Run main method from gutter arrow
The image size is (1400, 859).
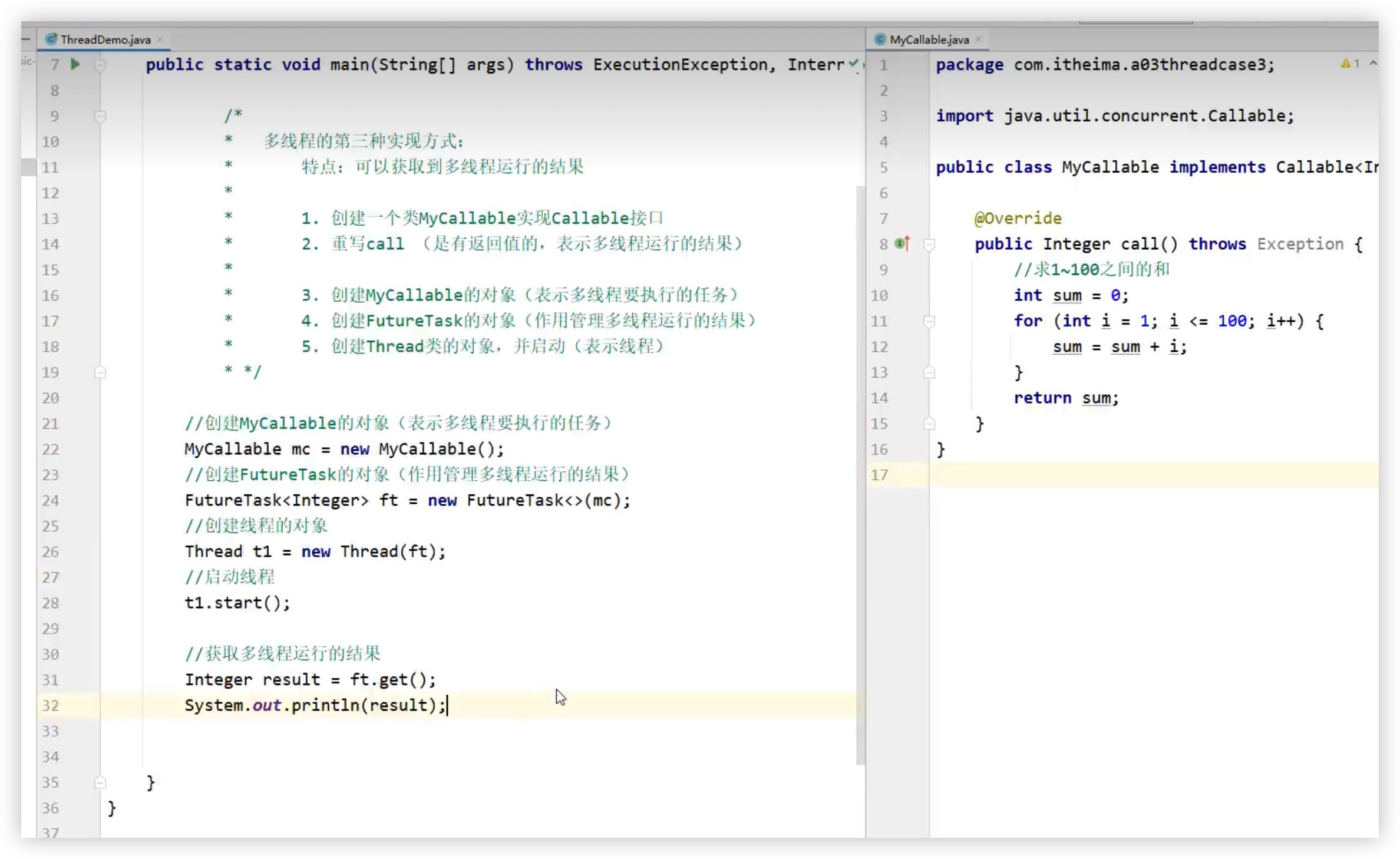(x=75, y=64)
